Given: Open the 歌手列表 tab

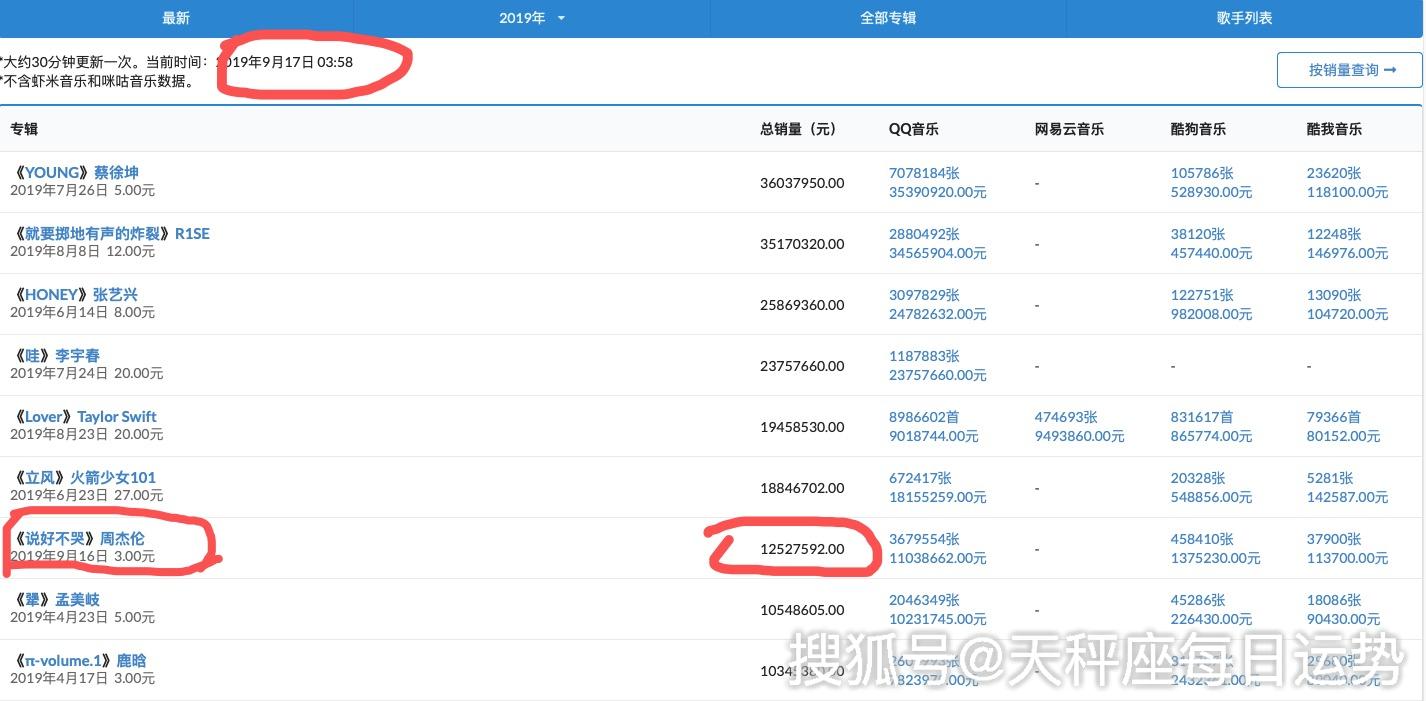Looking at the screenshot, I should (x=1245, y=18).
